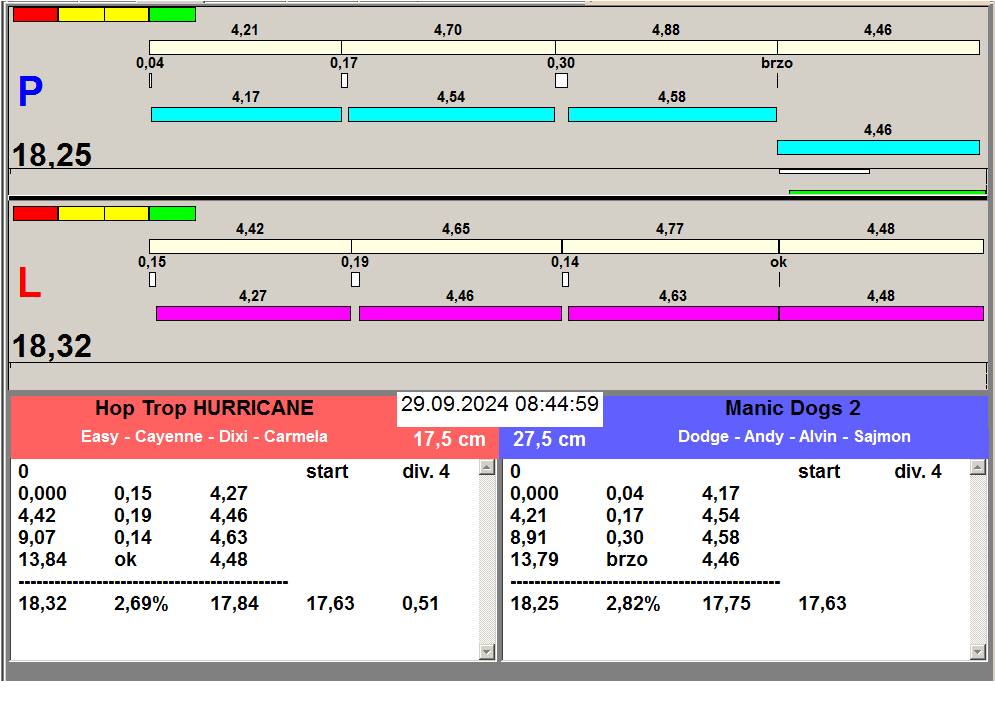Click the green start light in lane L
Screen dimensions: 995x716
[x=172, y=213]
